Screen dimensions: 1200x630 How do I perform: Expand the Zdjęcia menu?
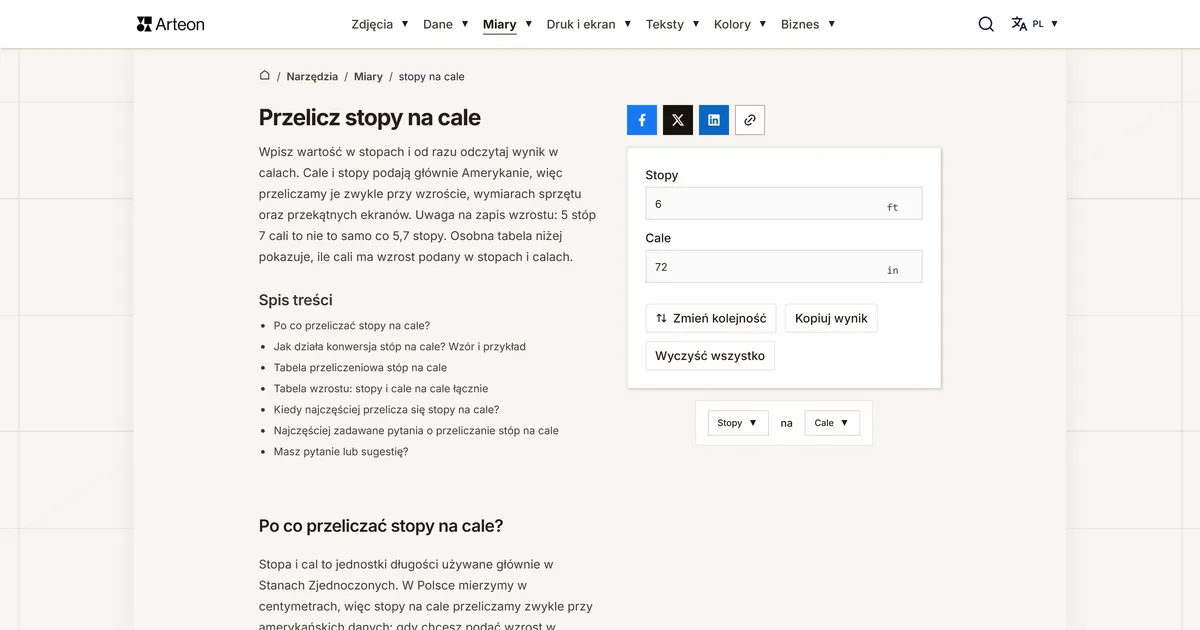(380, 24)
